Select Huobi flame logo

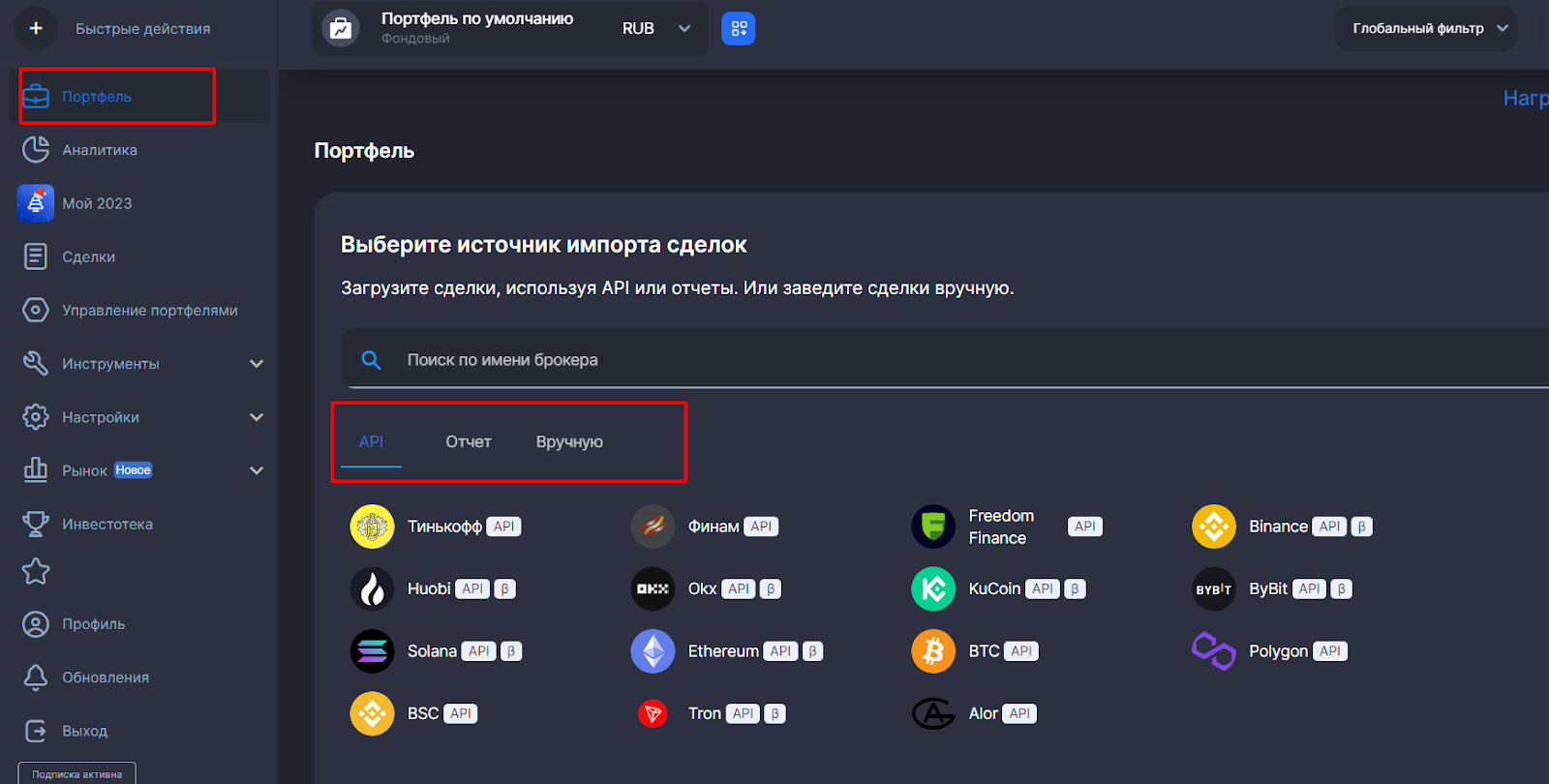tap(372, 588)
